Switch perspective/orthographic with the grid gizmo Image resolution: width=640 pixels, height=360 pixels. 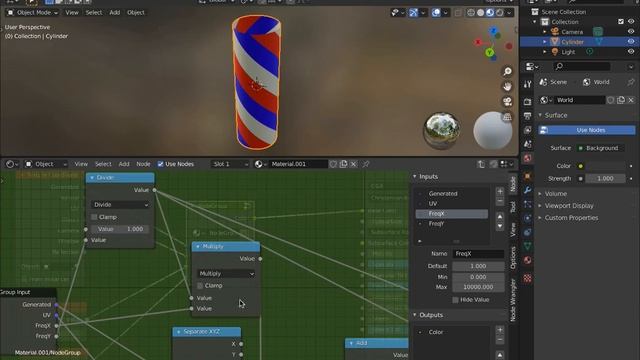(x=507, y=117)
